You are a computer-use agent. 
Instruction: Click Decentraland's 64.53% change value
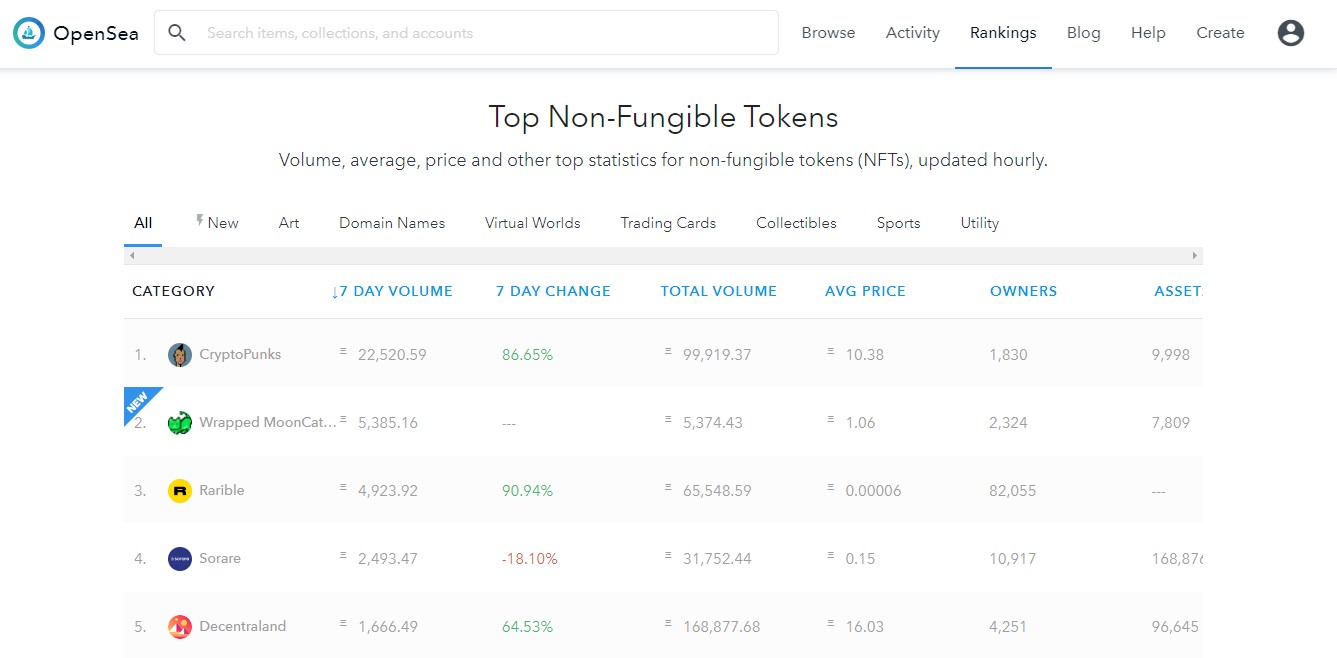(x=527, y=627)
